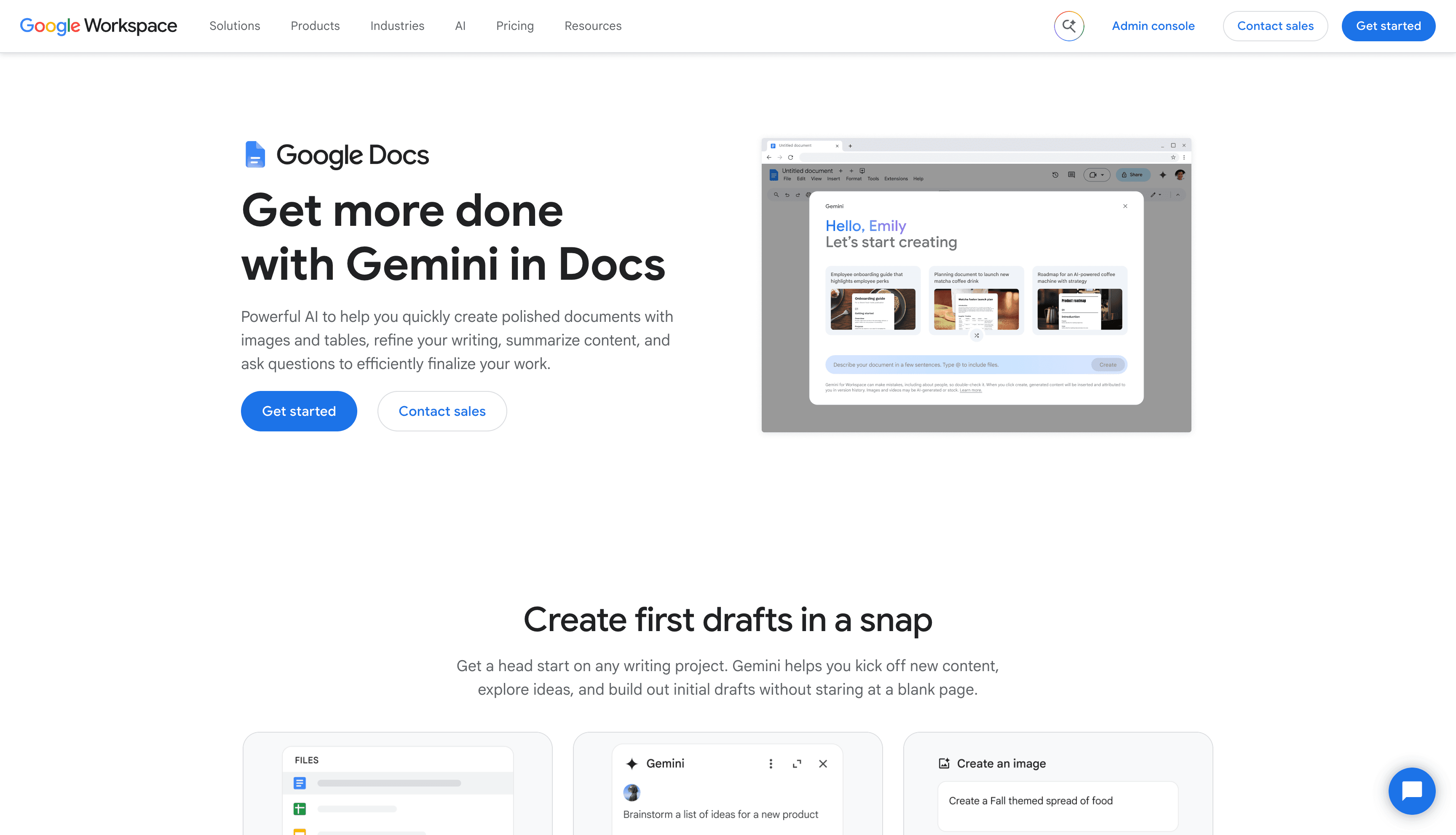Click the Admin console link
This screenshot has width=1456, height=835.
pyautogui.click(x=1153, y=26)
